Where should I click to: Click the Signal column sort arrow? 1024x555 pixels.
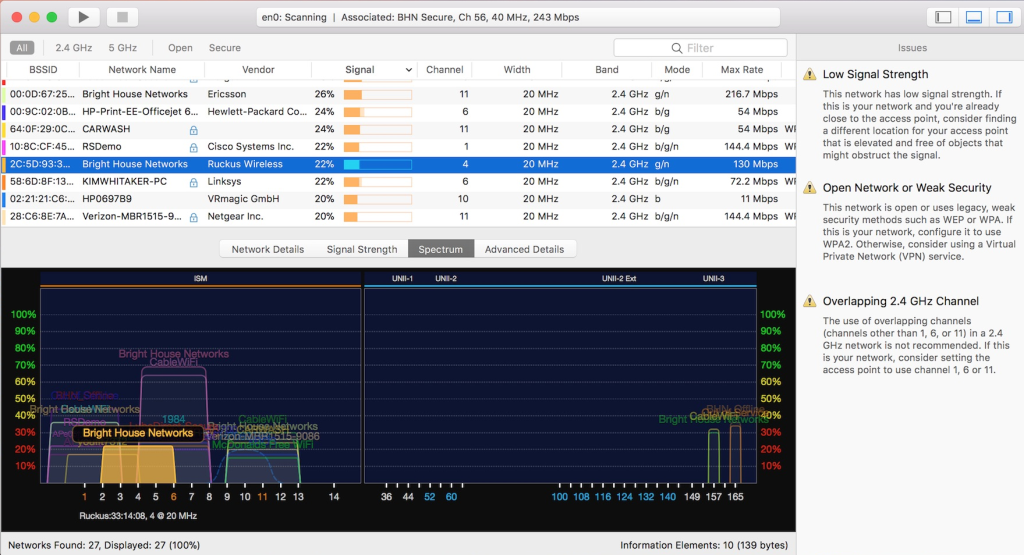pyautogui.click(x=408, y=70)
